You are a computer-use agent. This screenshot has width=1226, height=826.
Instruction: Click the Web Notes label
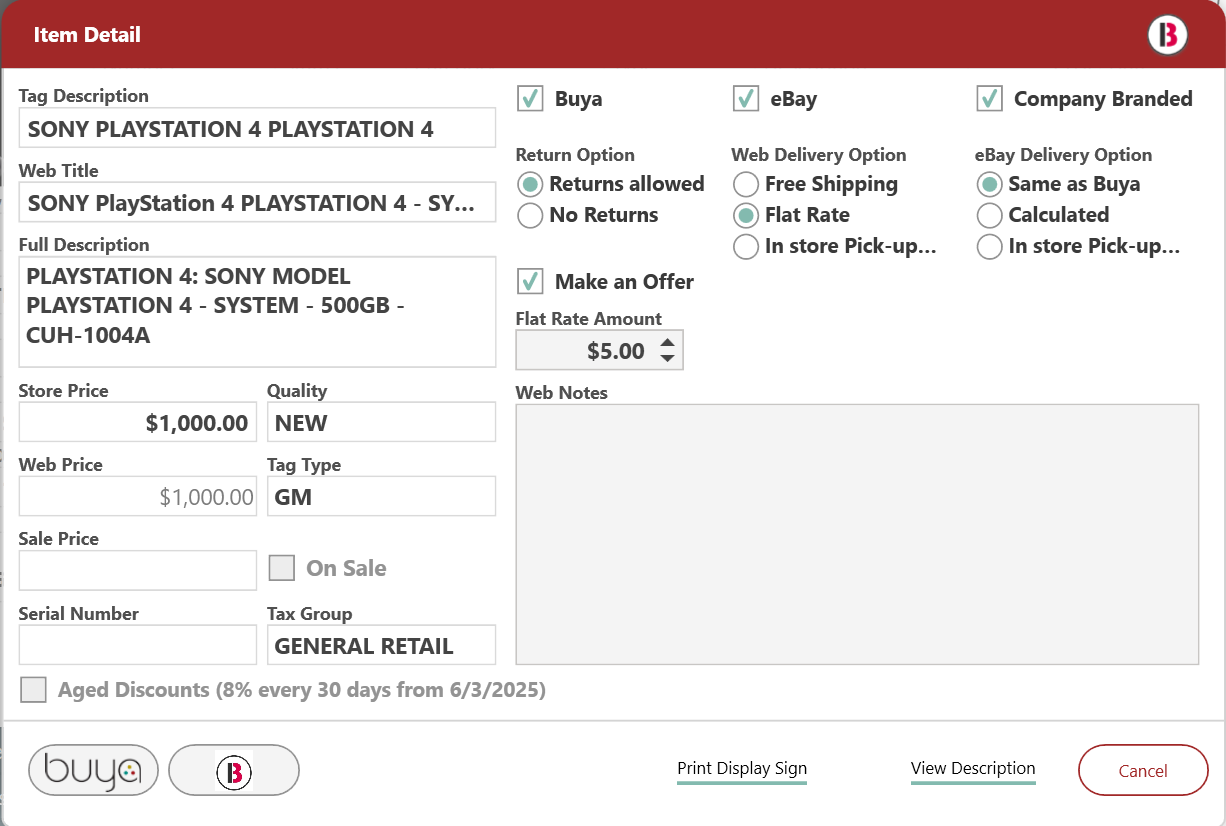click(562, 393)
